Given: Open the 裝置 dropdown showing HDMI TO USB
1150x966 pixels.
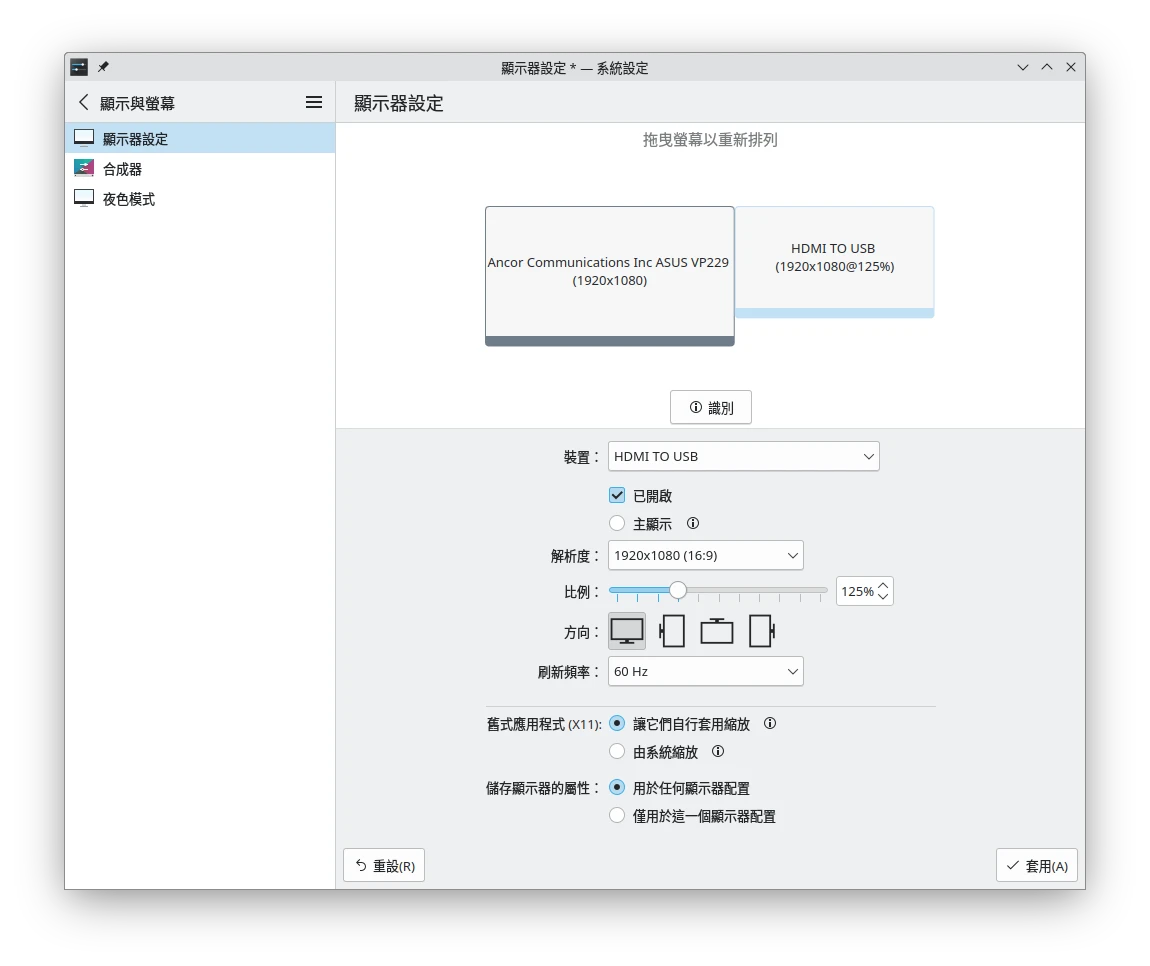Looking at the screenshot, I should (x=743, y=456).
